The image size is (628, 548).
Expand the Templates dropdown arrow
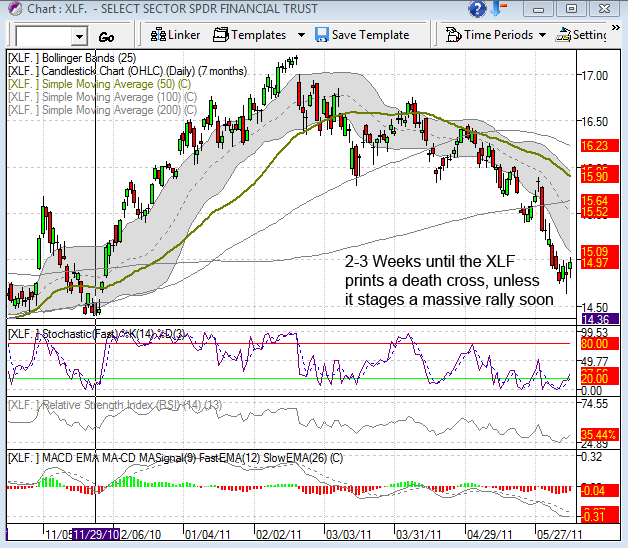coord(301,35)
